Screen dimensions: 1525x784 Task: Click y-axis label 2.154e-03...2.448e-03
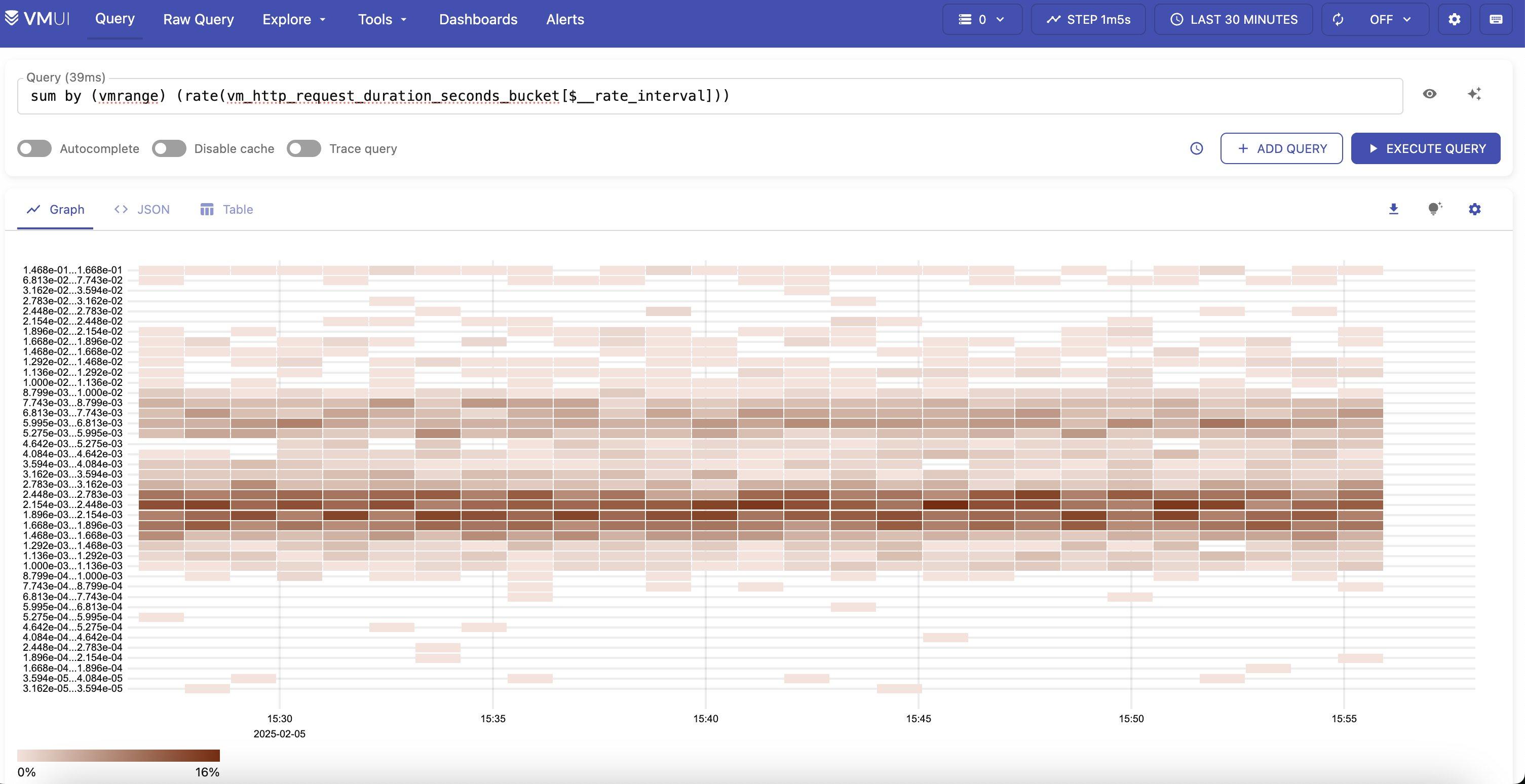click(72, 505)
